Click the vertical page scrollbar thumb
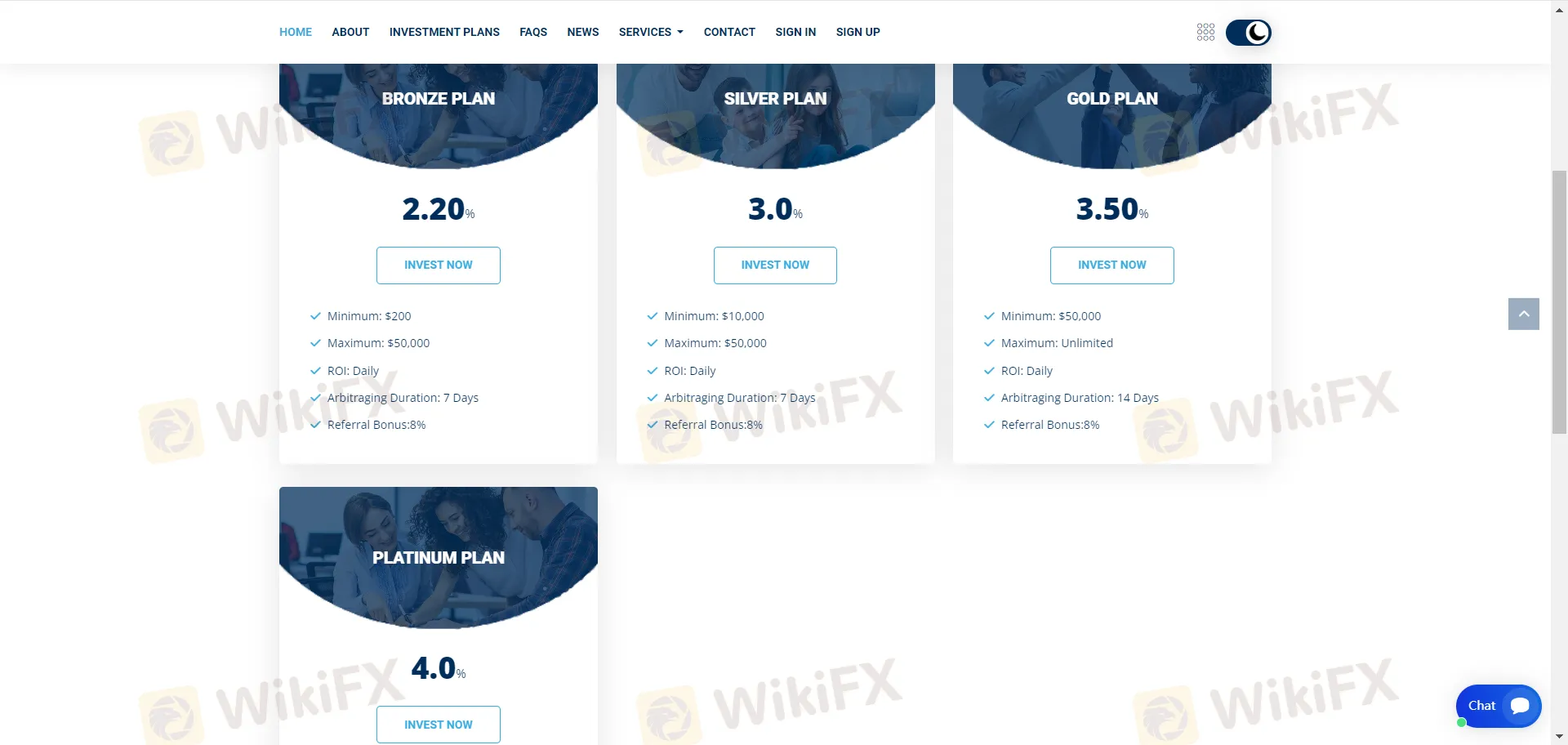Viewport: 1568px width, 745px height. tap(1559, 302)
